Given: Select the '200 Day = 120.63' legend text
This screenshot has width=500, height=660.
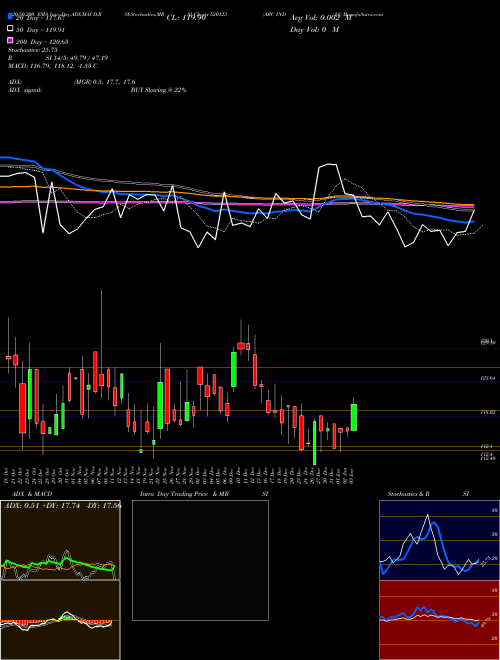Looking at the screenshot, I should [x=43, y=42].
